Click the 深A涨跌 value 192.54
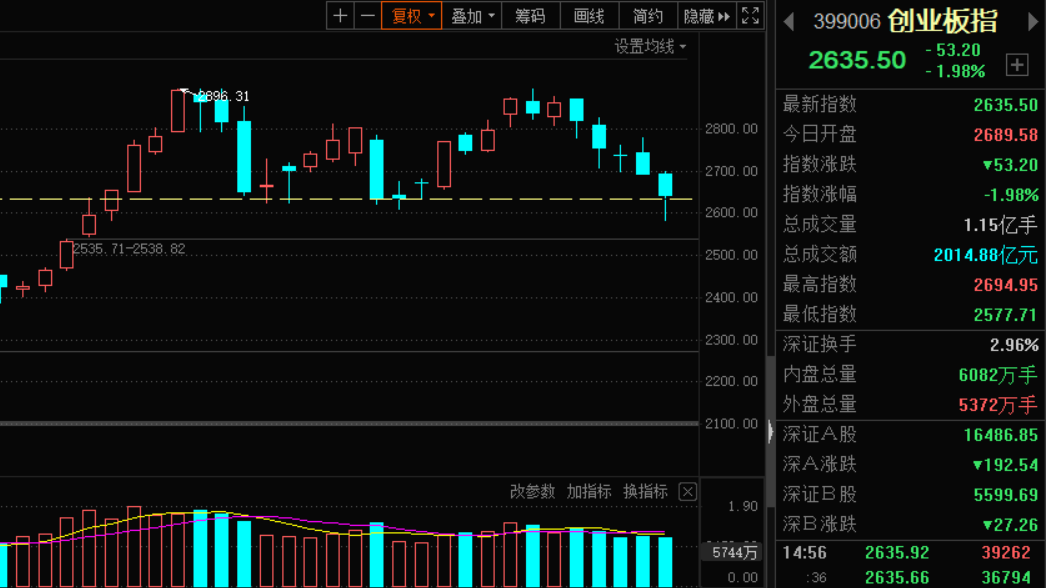This screenshot has width=1046, height=588. click(1005, 465)
